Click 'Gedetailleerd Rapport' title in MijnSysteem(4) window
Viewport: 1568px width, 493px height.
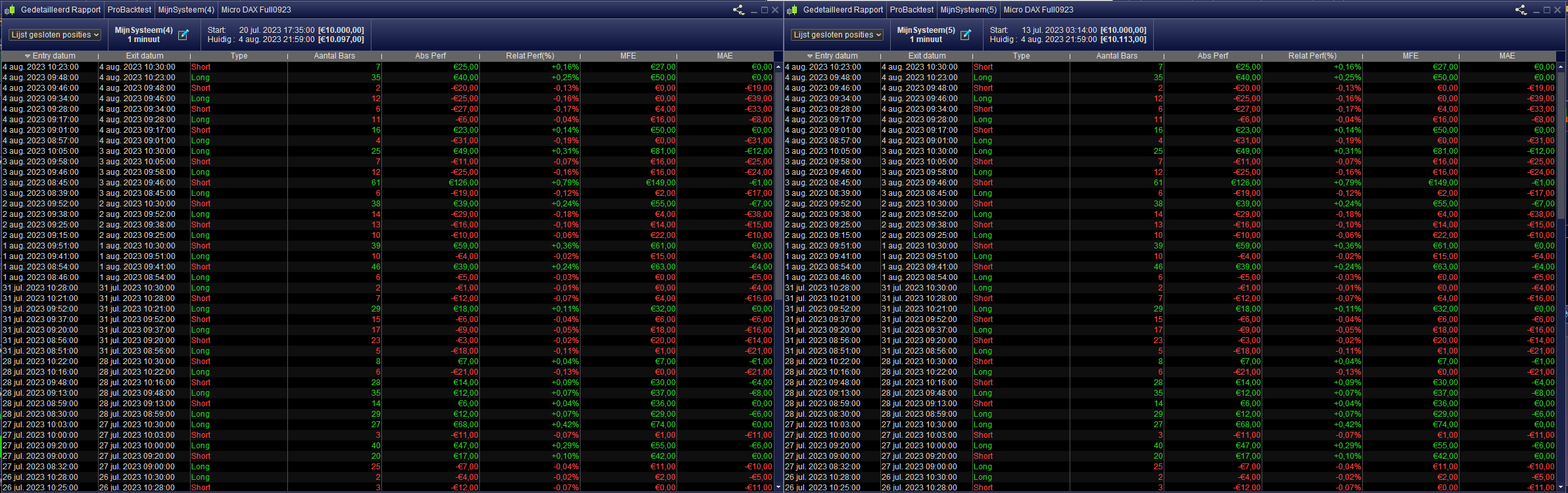(61, 10)
